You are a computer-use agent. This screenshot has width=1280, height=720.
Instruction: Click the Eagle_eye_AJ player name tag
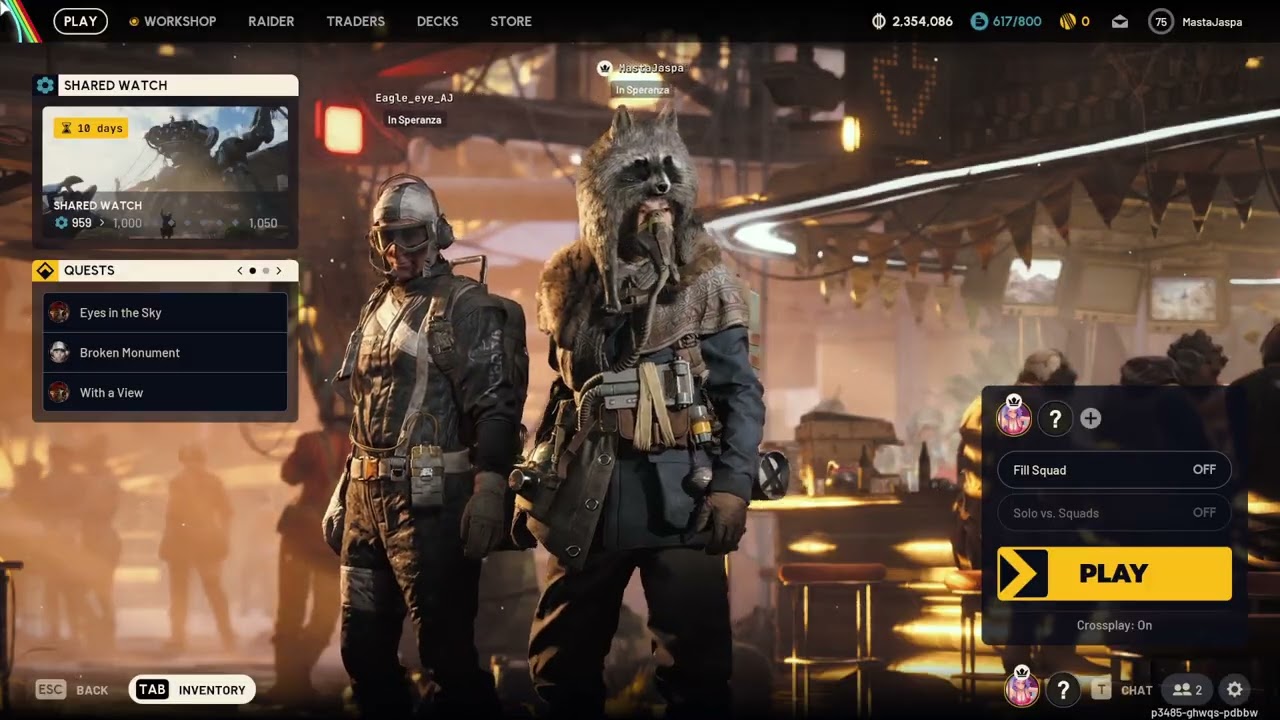(414, 98)
